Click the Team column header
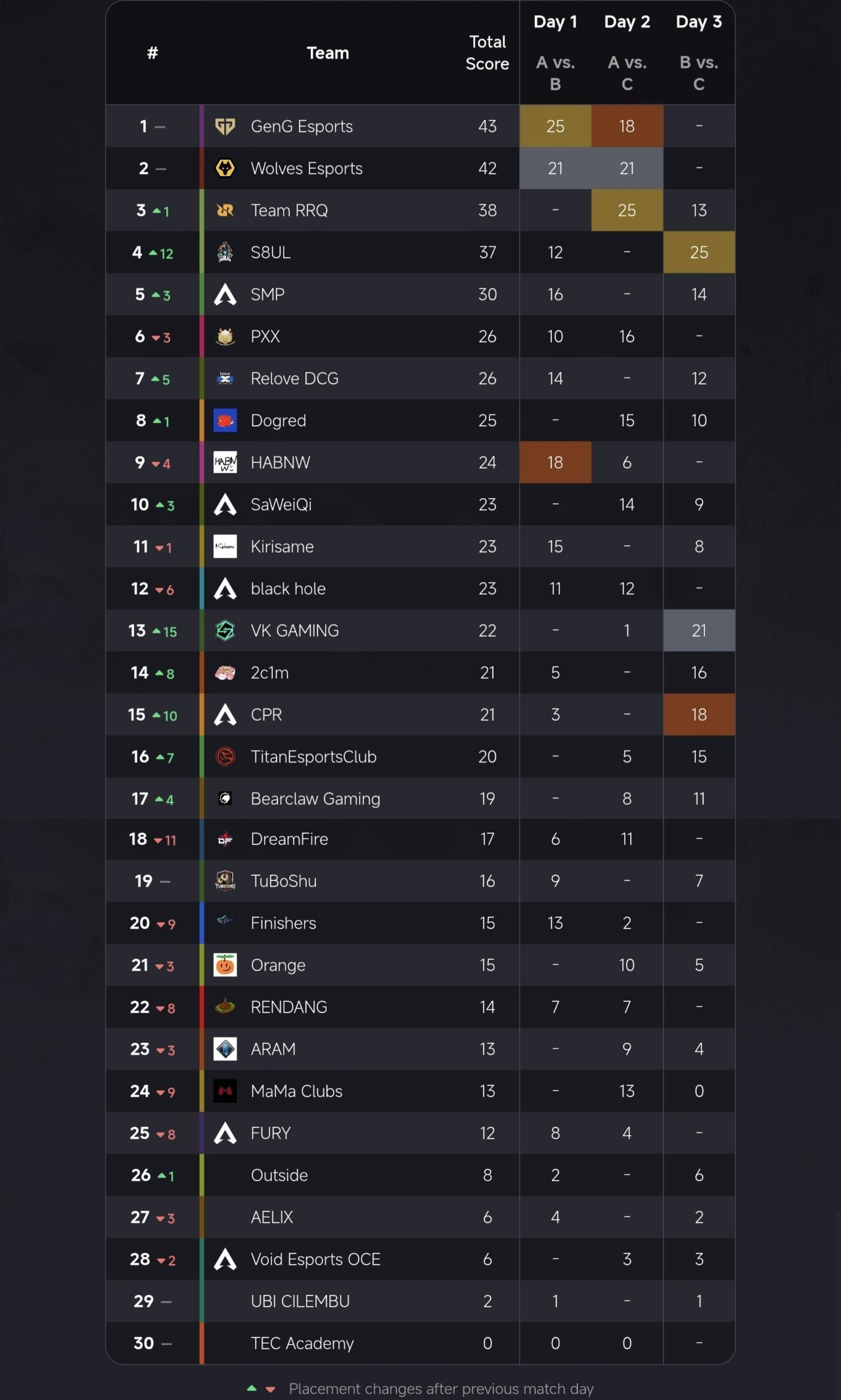The height and width of the screenshot is (1400, 841). 328,53
